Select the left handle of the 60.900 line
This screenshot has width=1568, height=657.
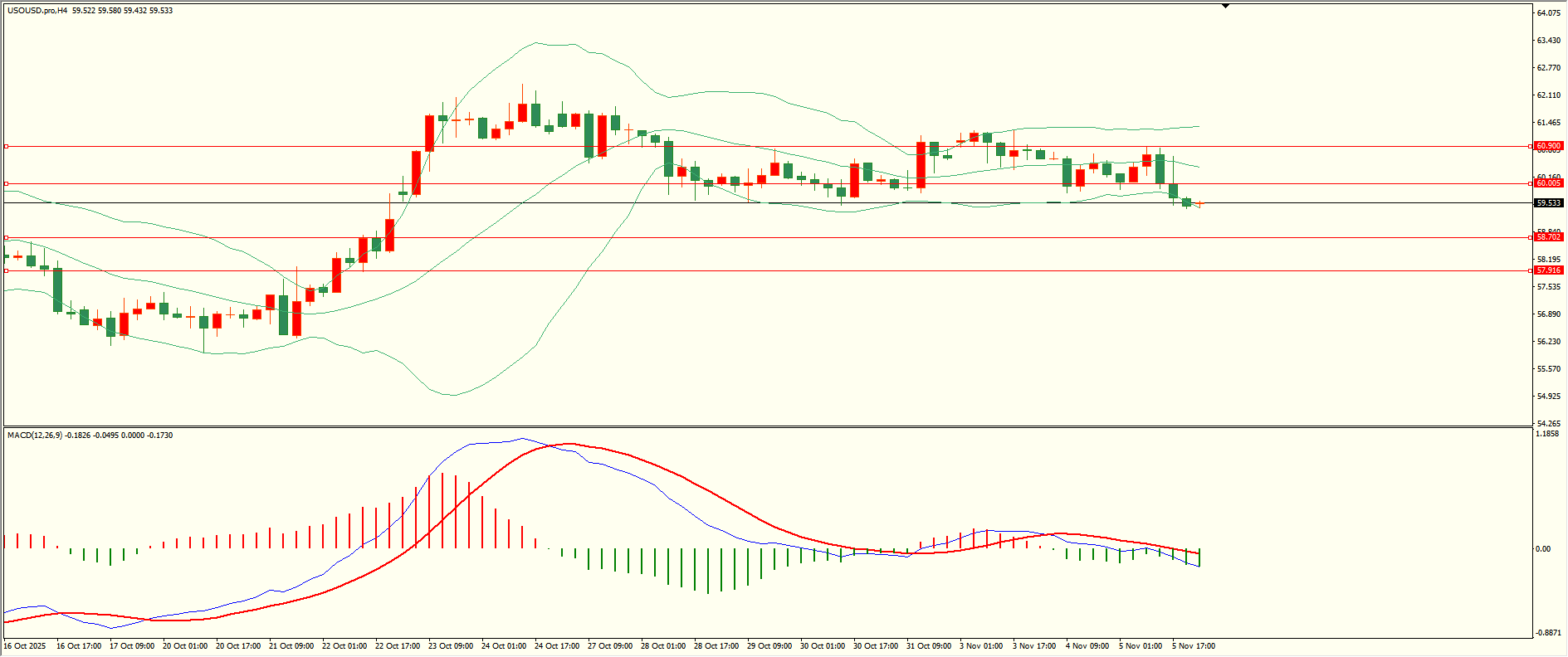[x=7, y=146]
